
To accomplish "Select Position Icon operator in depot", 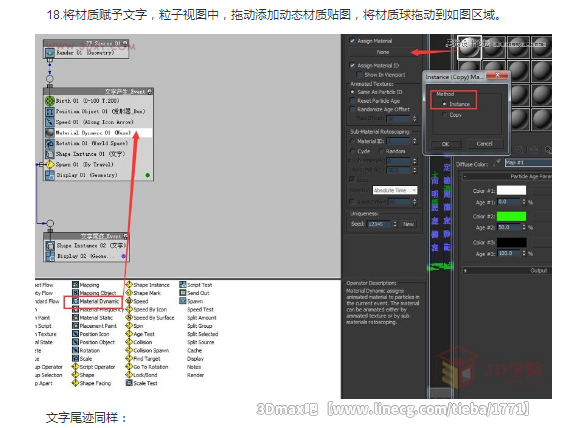I will [x=91, y=334].
